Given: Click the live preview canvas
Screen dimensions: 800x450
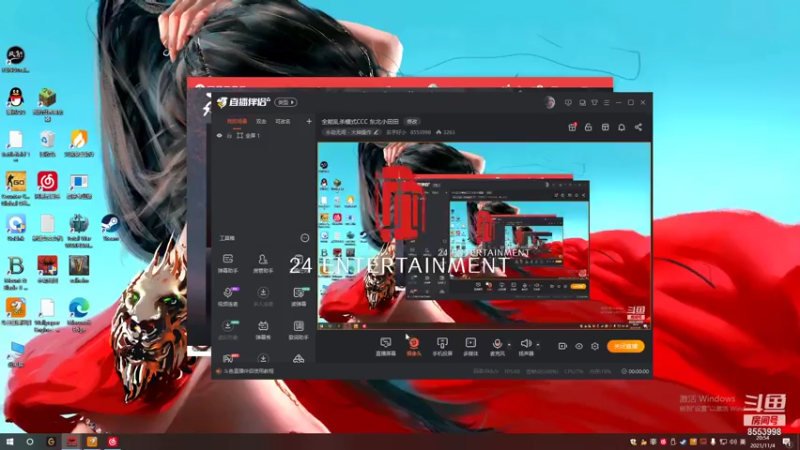Looking at the screenshot, I should click(484, 236).
